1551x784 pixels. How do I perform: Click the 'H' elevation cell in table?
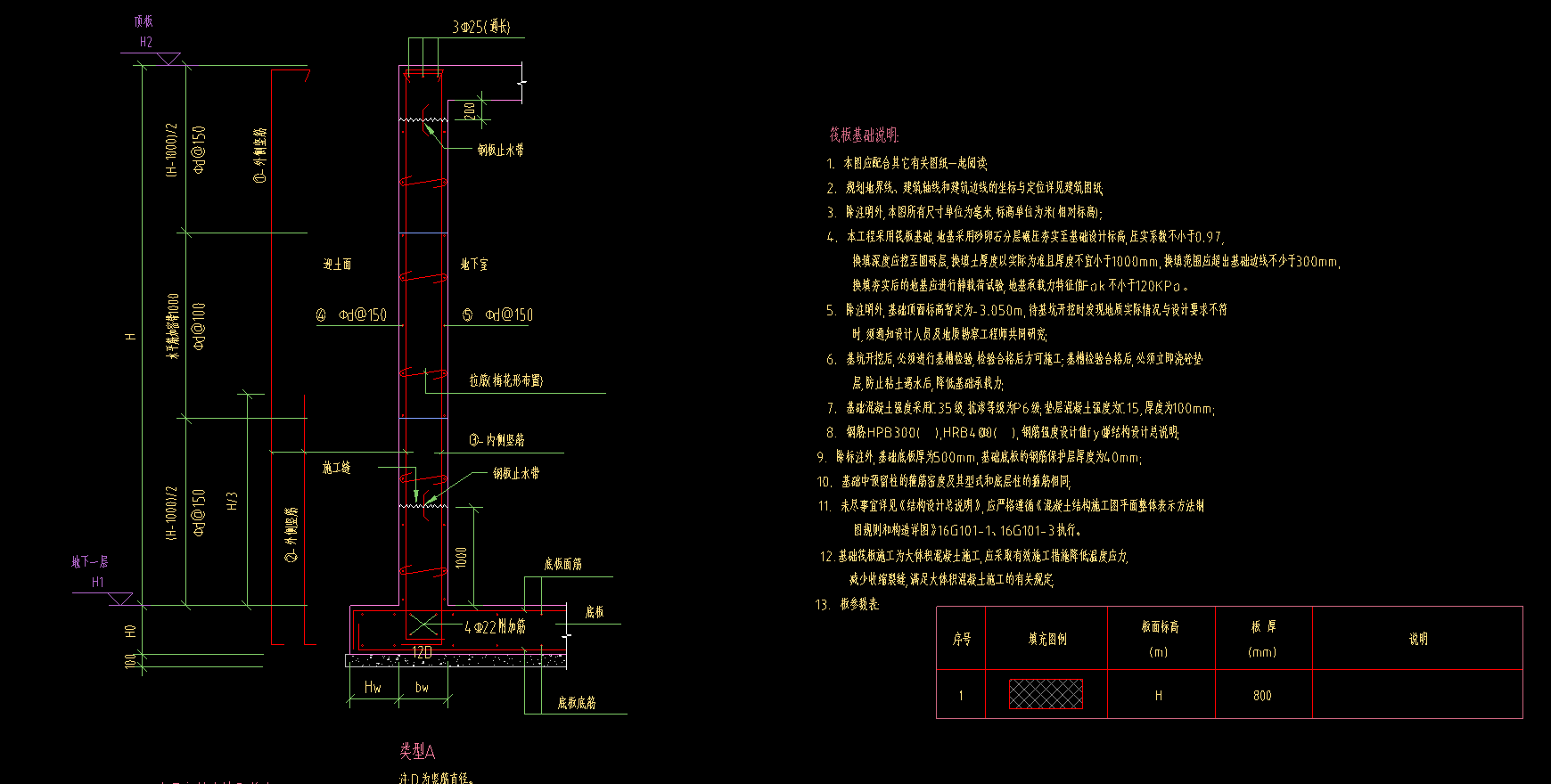pyautogui.click(x=1159, y=696)
